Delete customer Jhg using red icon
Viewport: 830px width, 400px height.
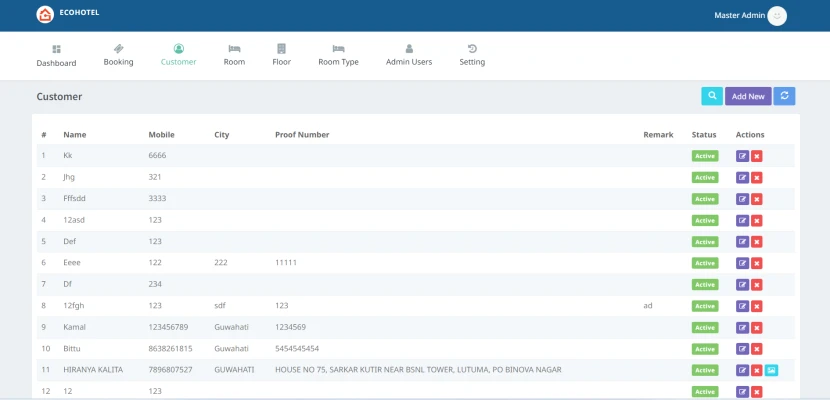click(757, 177)
